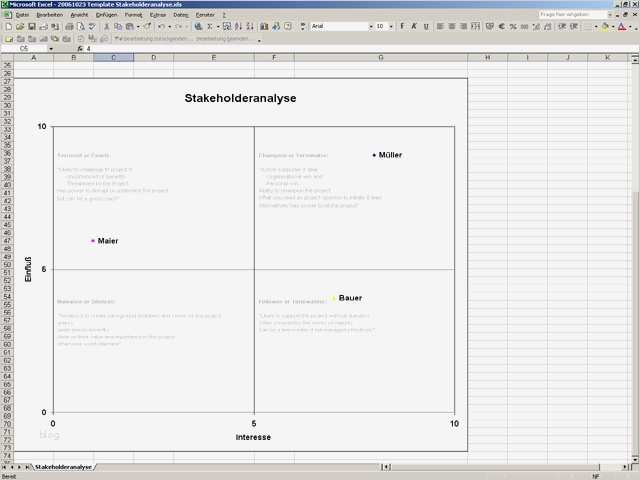
Task: Align cell text to the right
Action: [x=464, y=27]
